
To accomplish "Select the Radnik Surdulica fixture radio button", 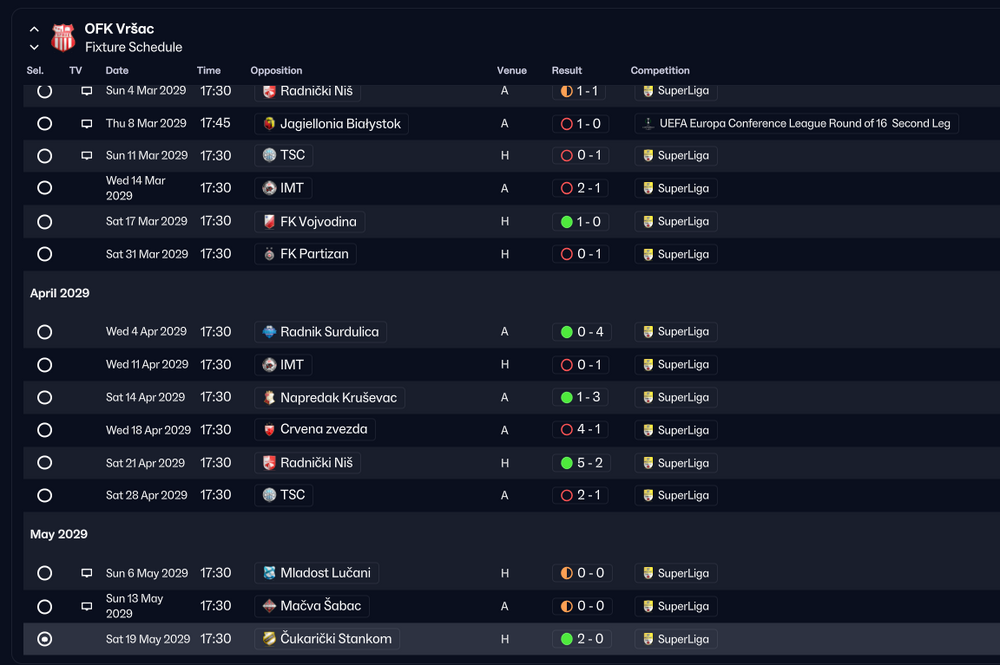I will pyautogui.click(x=45, y=332).
